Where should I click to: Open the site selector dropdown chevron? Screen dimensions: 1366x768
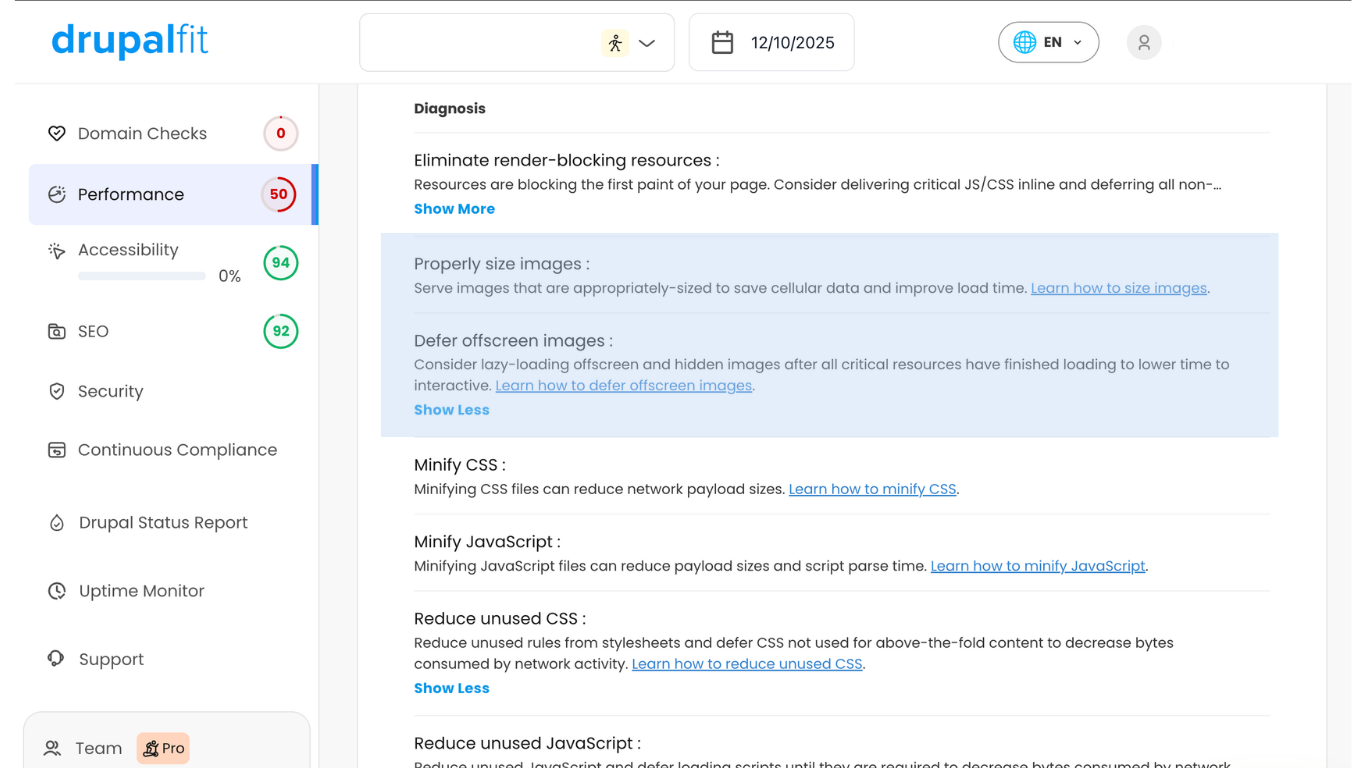647,43
